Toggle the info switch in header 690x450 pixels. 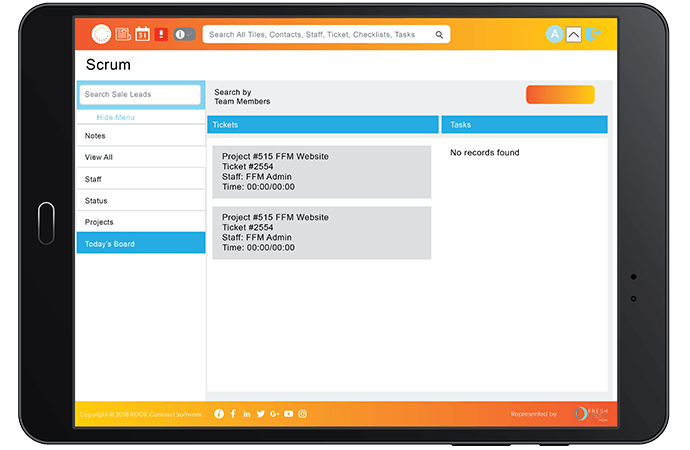185,34
